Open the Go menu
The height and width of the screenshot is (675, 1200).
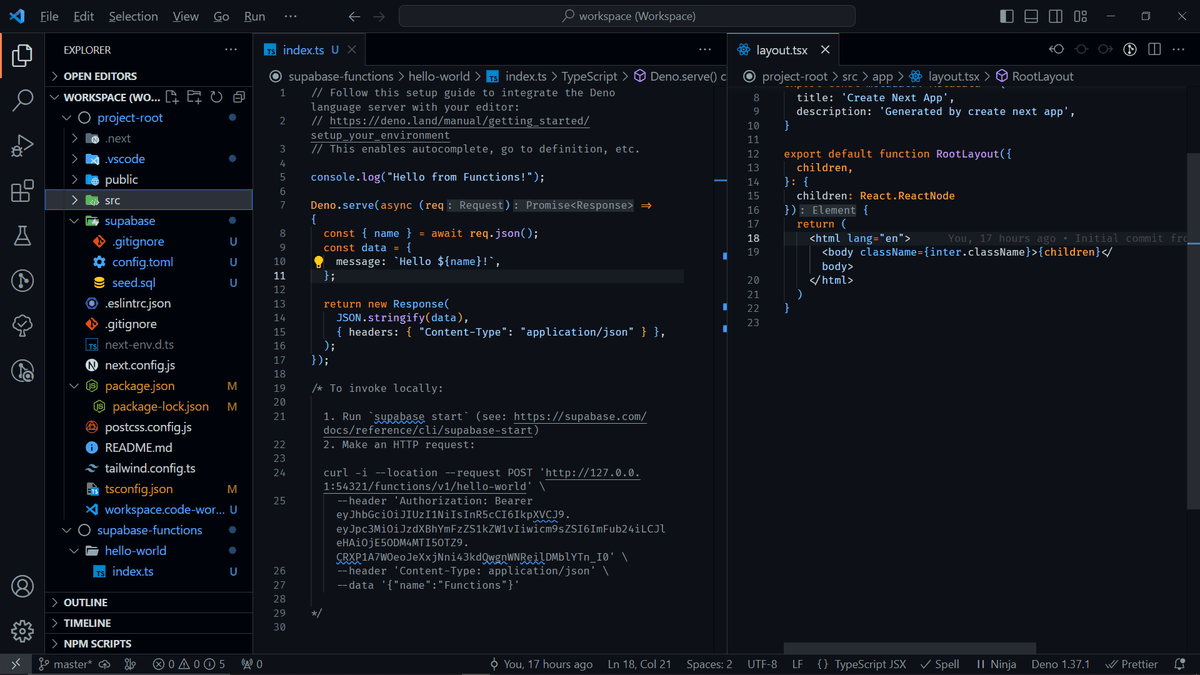coord(221,16)
